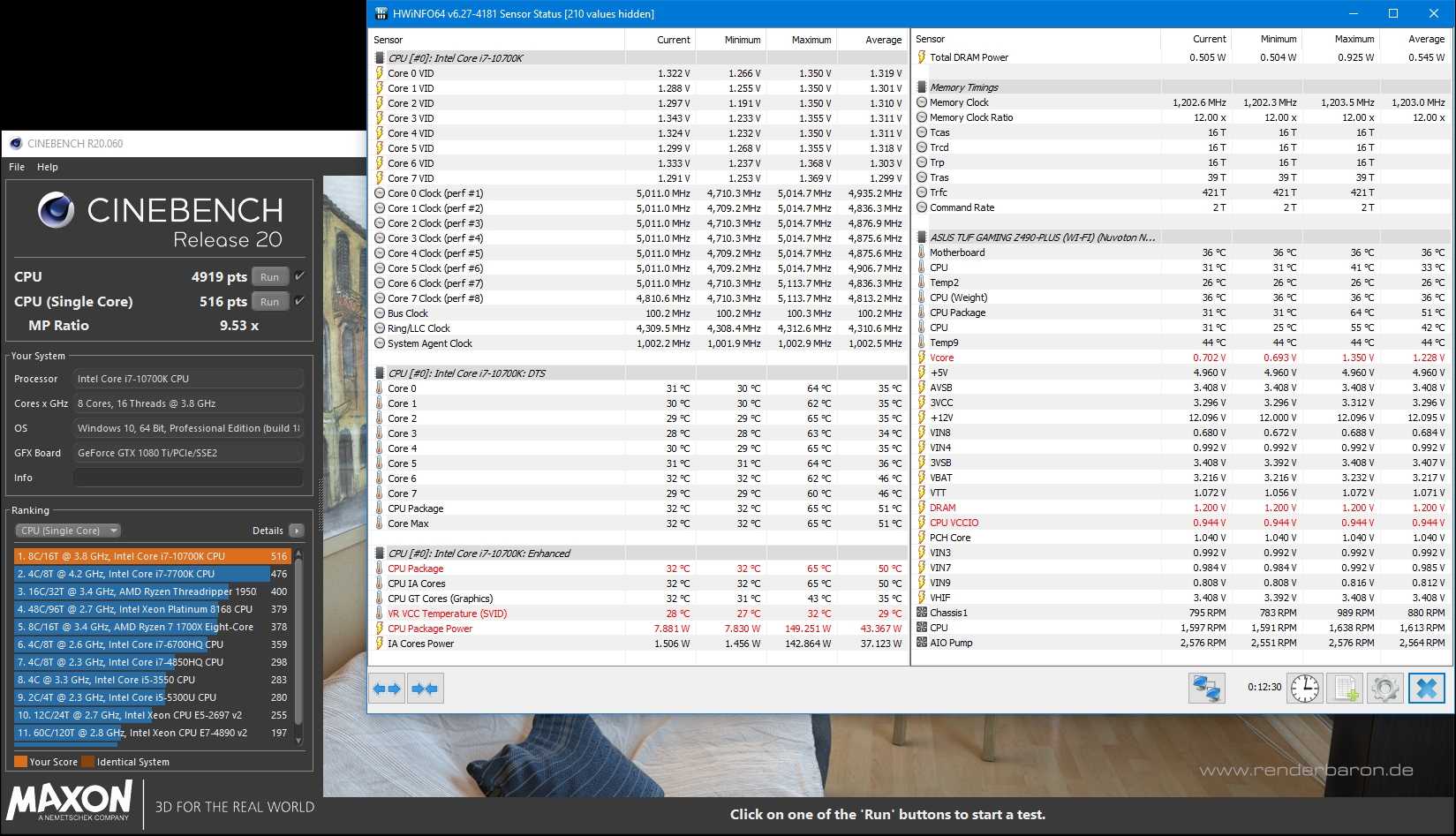Image resolution: width=1456 pixels, height=836 pixels.
Task: Run the CPU (Single Core) benchmark
Action: pyautogui.click(x=269, y=301)
